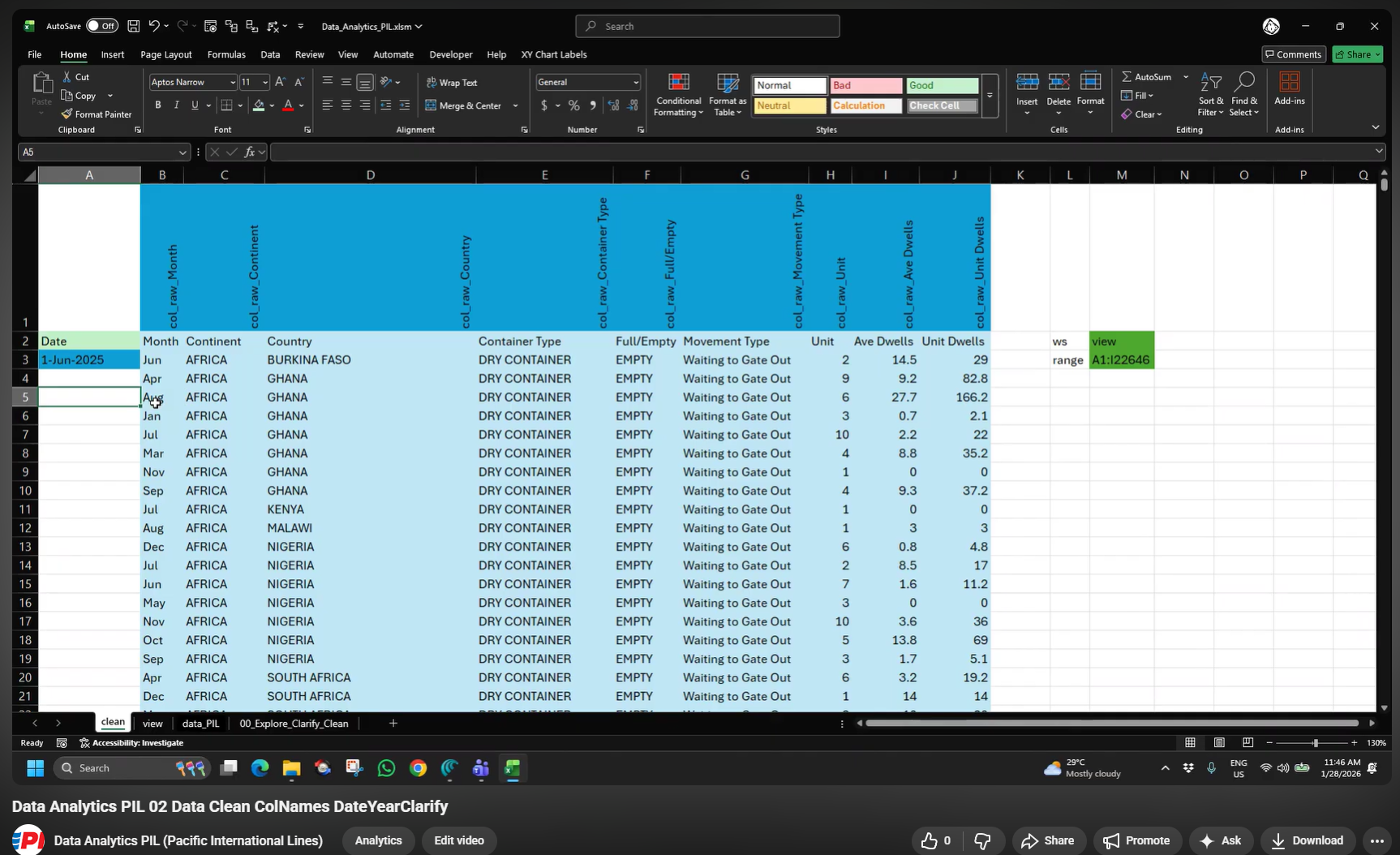Open the Aptos Narrow font dropdown
Screen dimensions: 1400x855
(x=231, y=82)
